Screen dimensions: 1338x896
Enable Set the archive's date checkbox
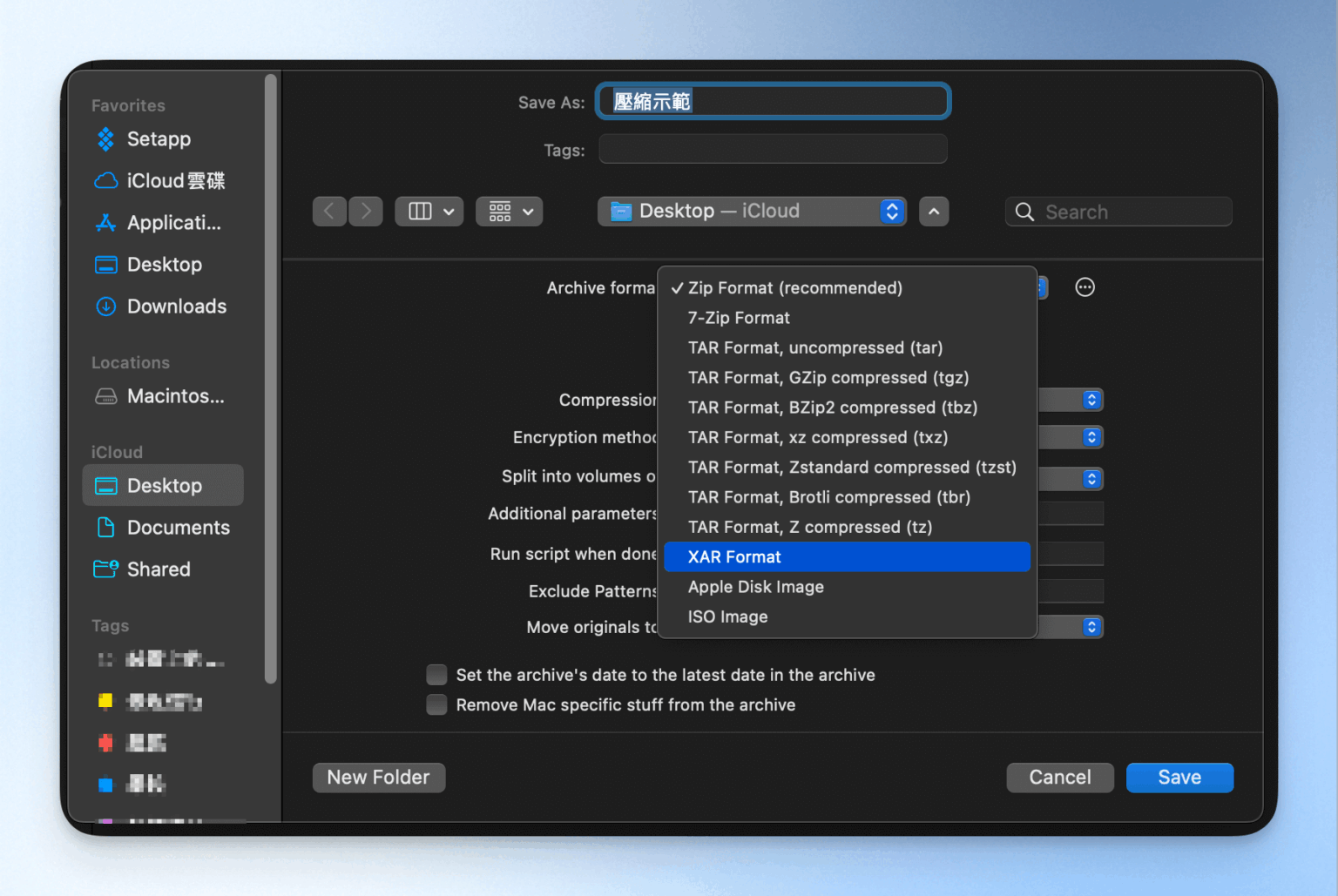coord(436,674)
